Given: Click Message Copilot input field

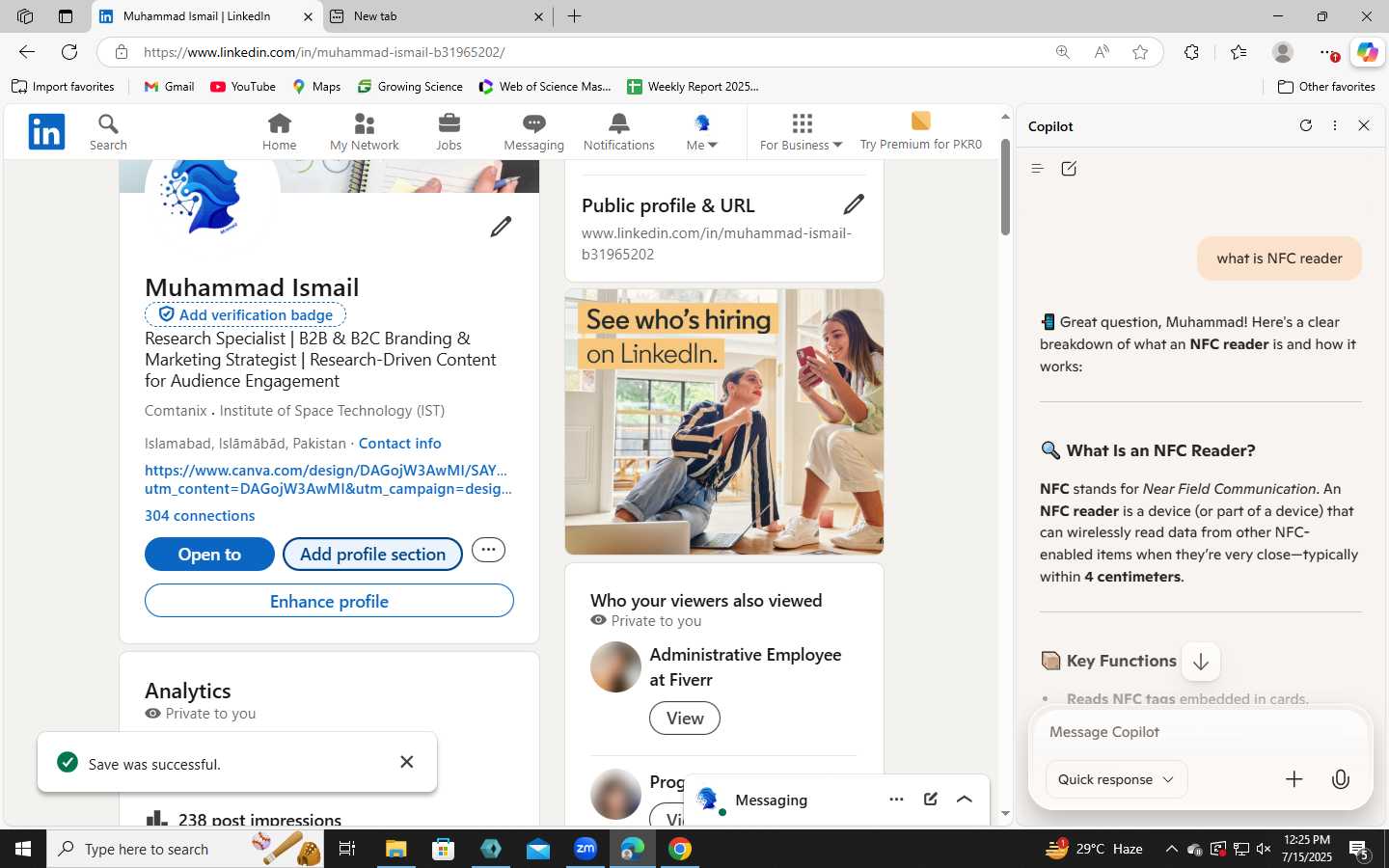Looking at the screenshot, I should (x=1200, y=732).
